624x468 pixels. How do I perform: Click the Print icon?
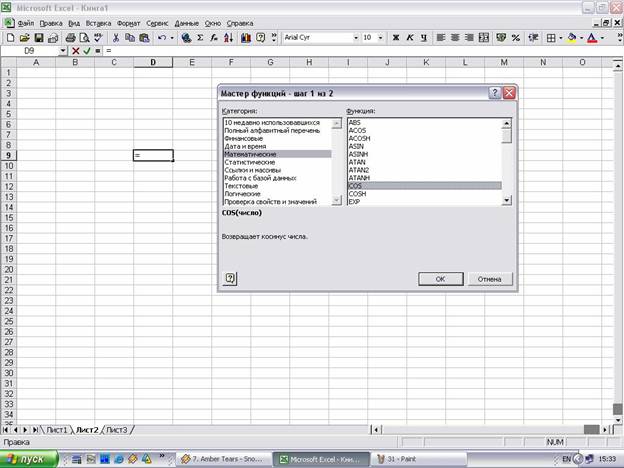(x=70, y=38)
